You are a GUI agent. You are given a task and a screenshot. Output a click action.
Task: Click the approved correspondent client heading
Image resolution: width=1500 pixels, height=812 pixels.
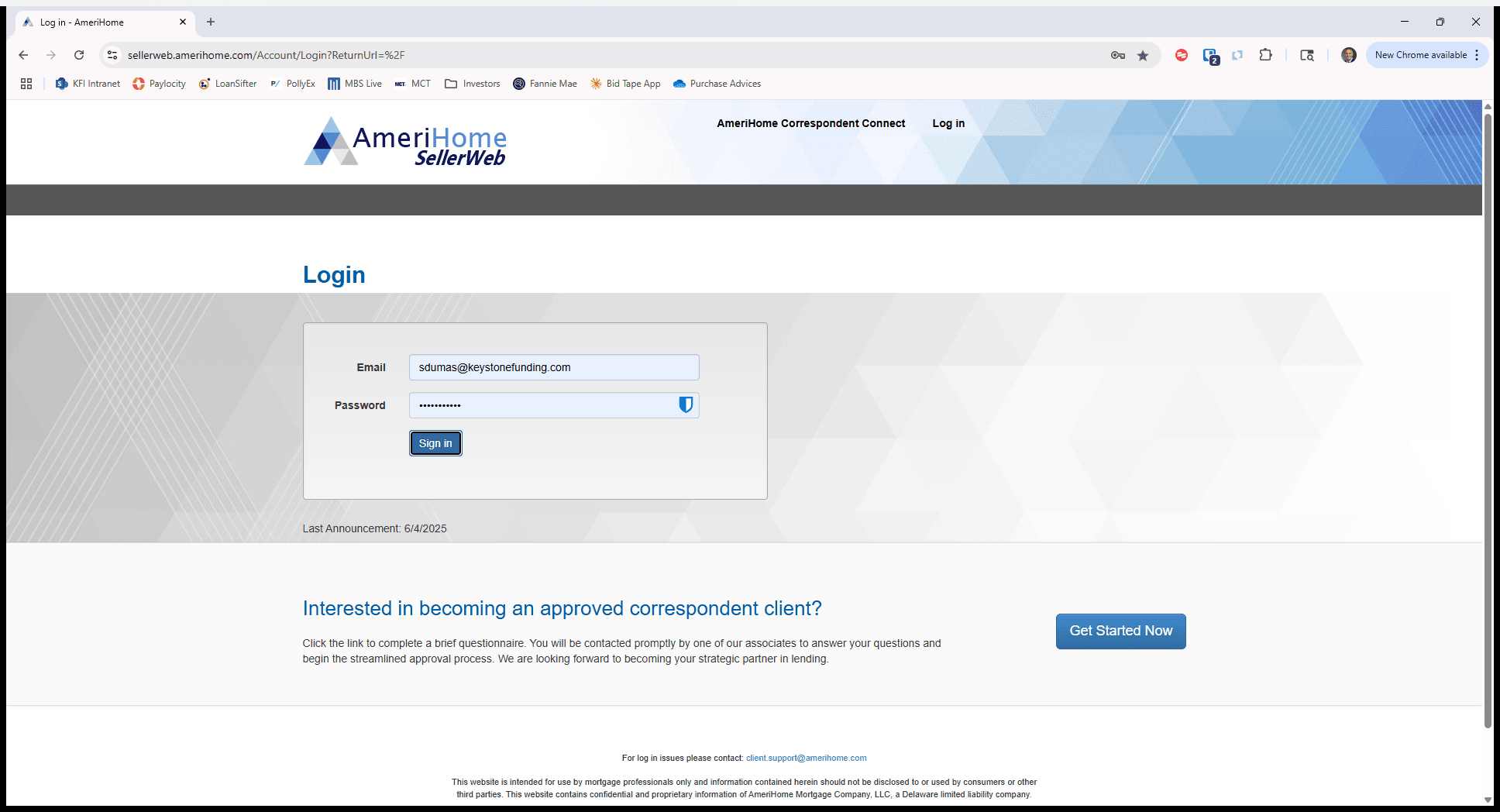(562, 608)
